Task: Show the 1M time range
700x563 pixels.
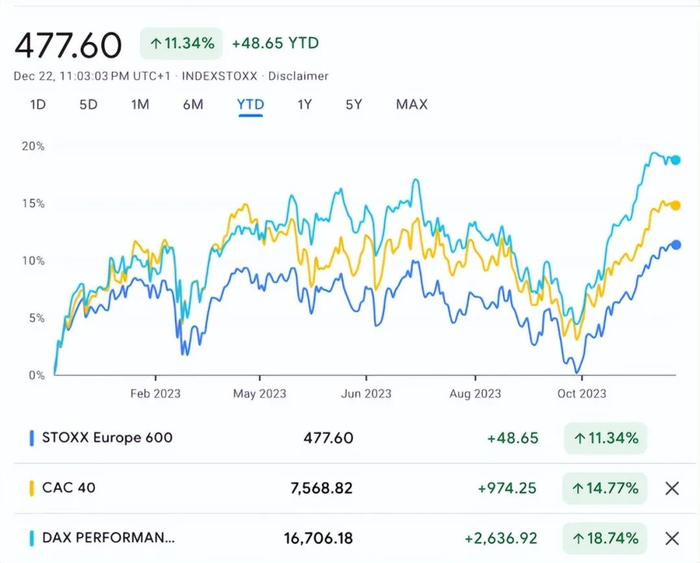Action: 140,105
